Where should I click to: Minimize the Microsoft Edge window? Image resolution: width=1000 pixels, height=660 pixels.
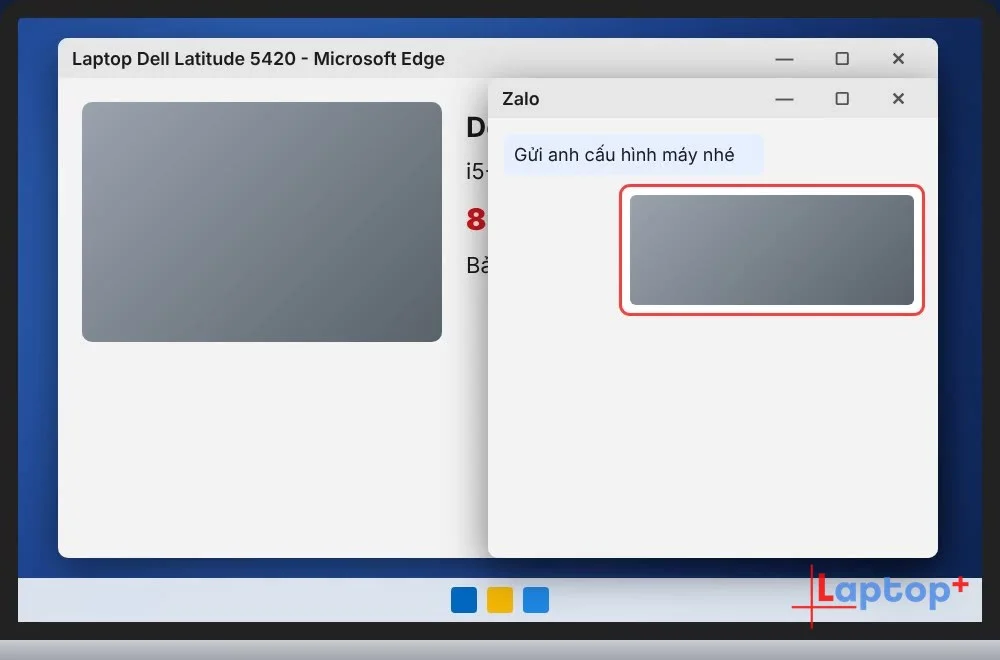point(784,59)
